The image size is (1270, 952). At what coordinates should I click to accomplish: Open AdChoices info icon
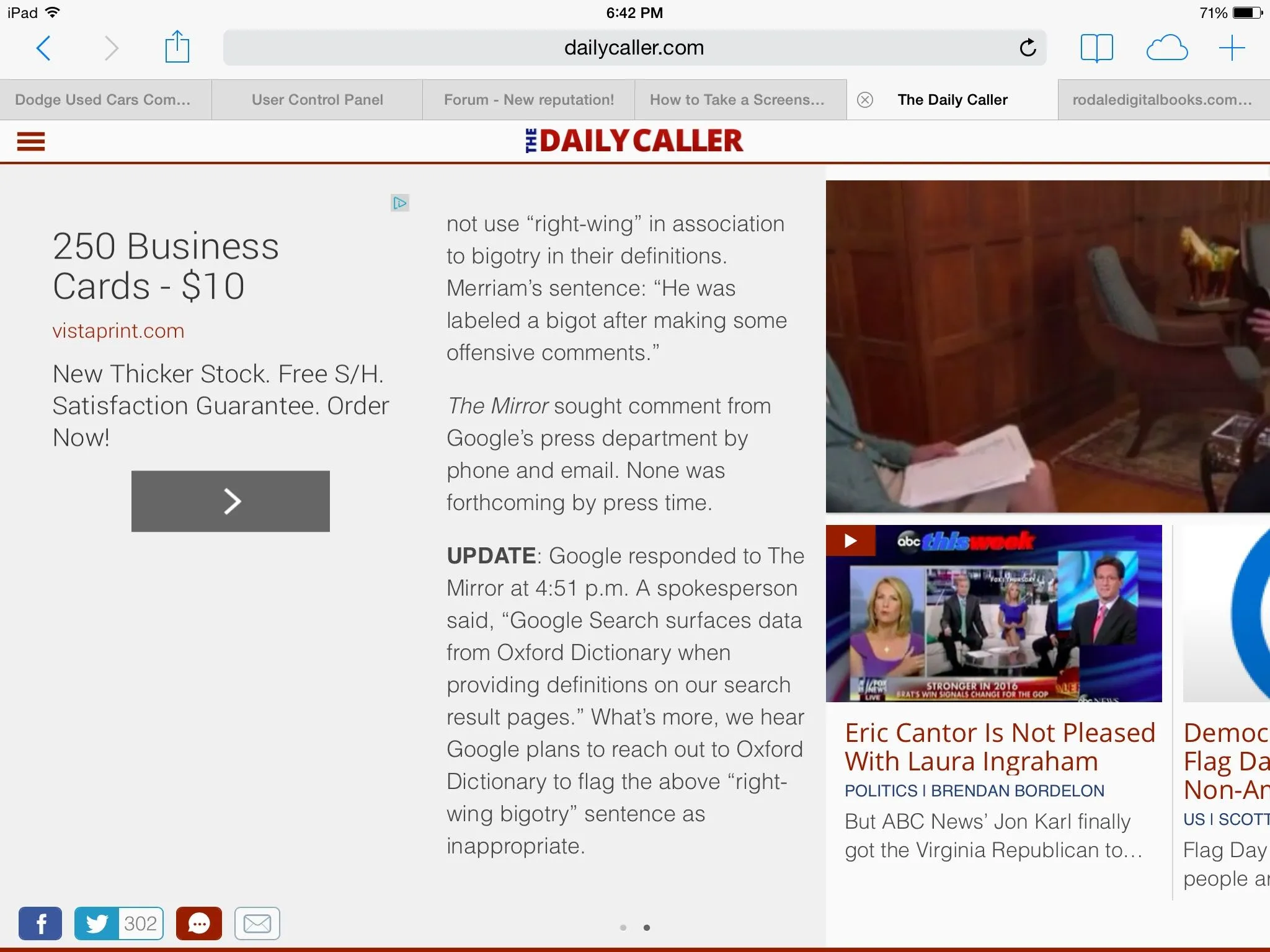(400, 203)
